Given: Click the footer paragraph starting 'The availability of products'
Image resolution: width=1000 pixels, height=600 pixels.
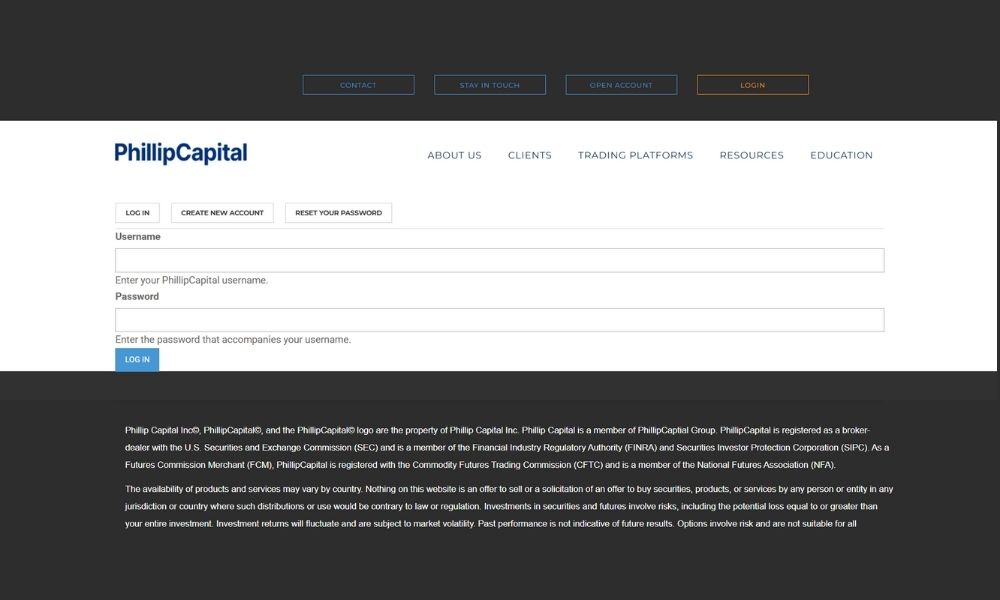Looking at the screenshot, I should [509, 506].
